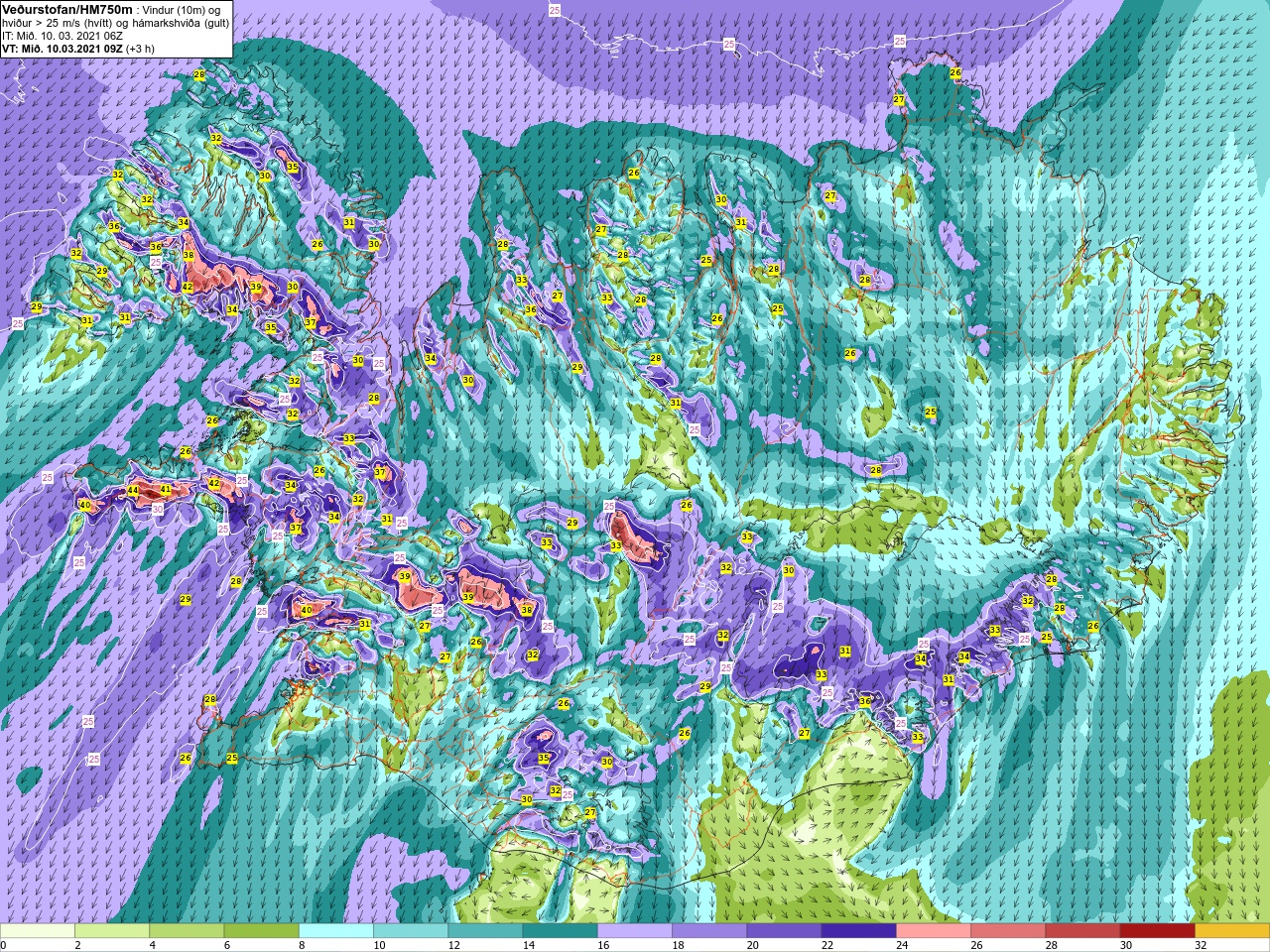
Task: Click the 'Veðurstofan/HM750m' bold title text
Action: (67, 9)
